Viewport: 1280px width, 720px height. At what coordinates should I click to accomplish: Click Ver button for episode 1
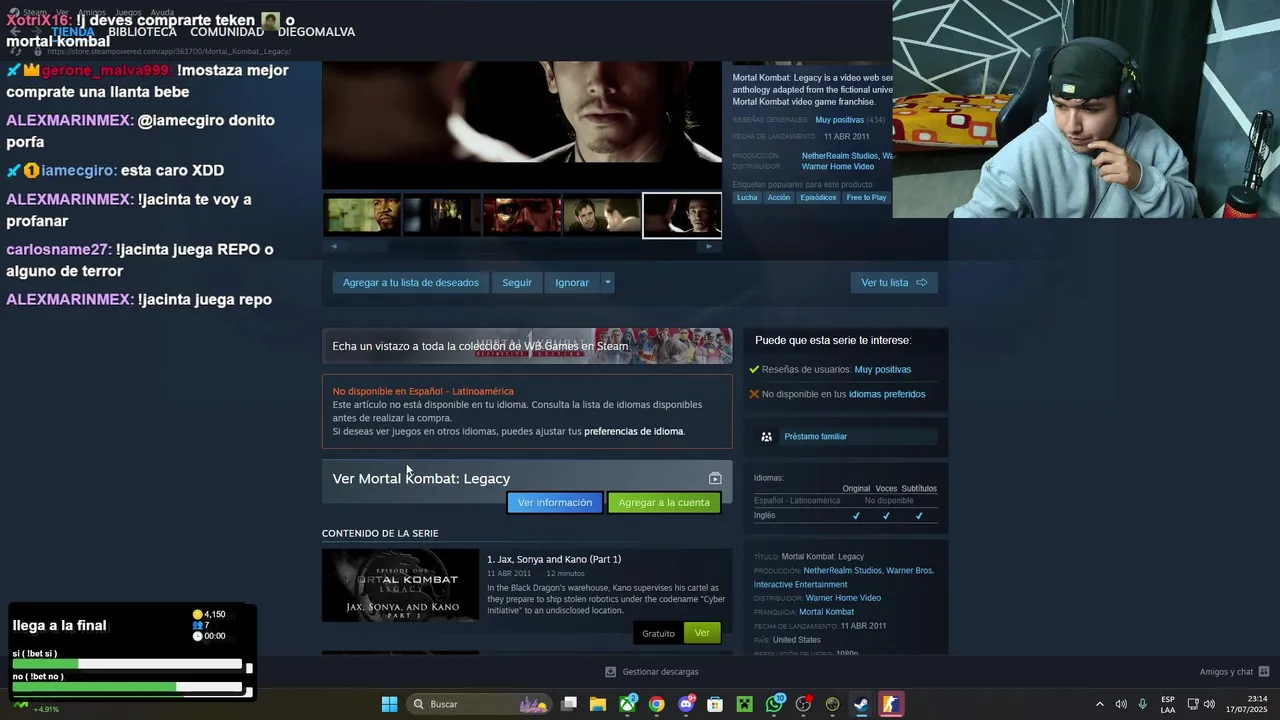702,633
